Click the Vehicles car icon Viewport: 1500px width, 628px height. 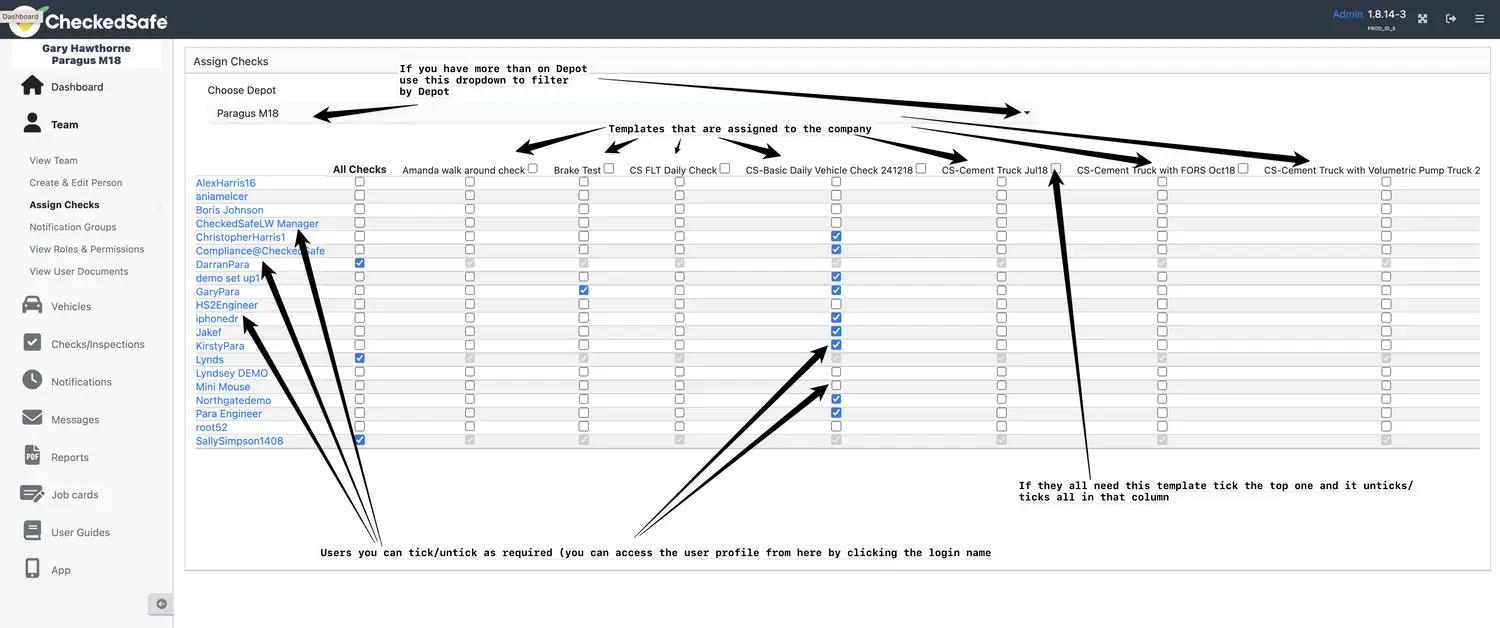[x=32, y=306]
